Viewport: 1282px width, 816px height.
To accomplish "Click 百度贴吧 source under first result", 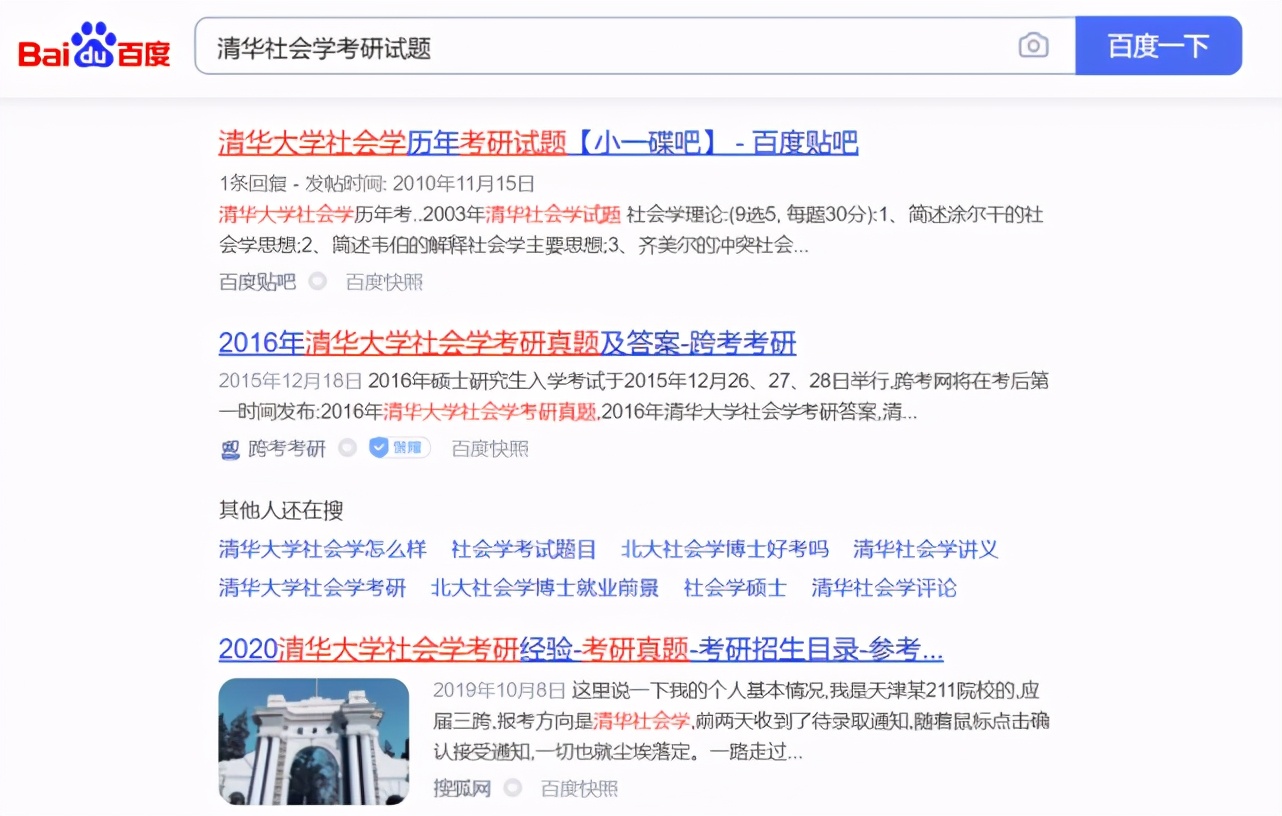I will pyautogui.click(x=257, y=282).
